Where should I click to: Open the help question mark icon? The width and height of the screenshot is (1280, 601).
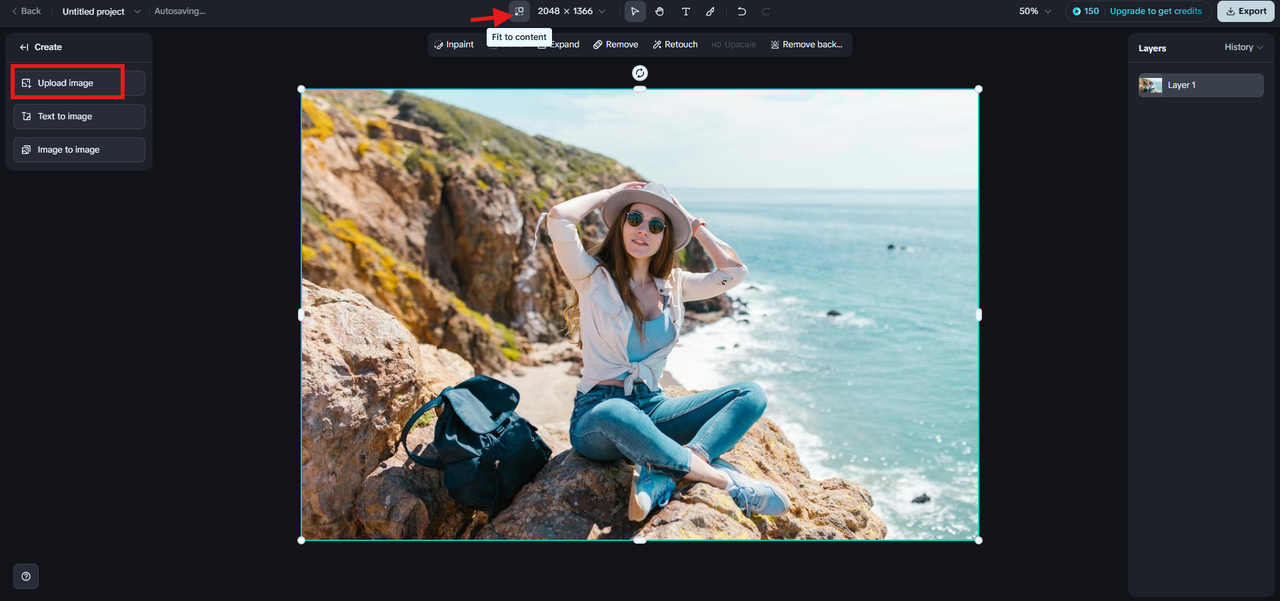[26, 576]
